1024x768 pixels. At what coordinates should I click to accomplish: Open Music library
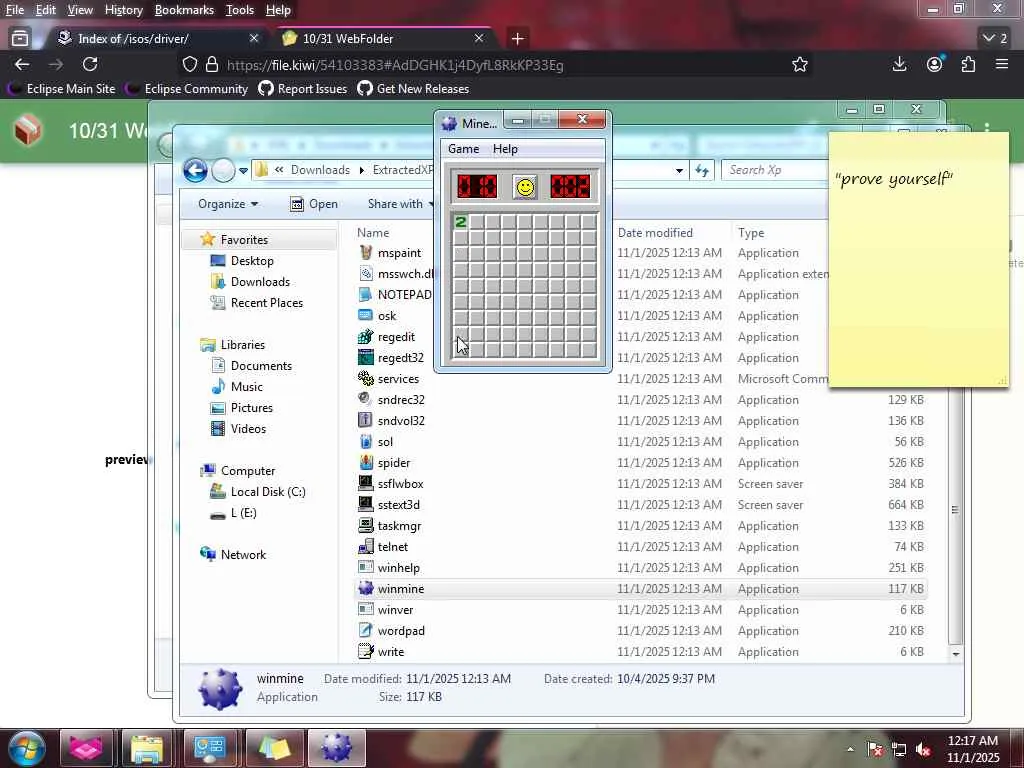point(246,387)
